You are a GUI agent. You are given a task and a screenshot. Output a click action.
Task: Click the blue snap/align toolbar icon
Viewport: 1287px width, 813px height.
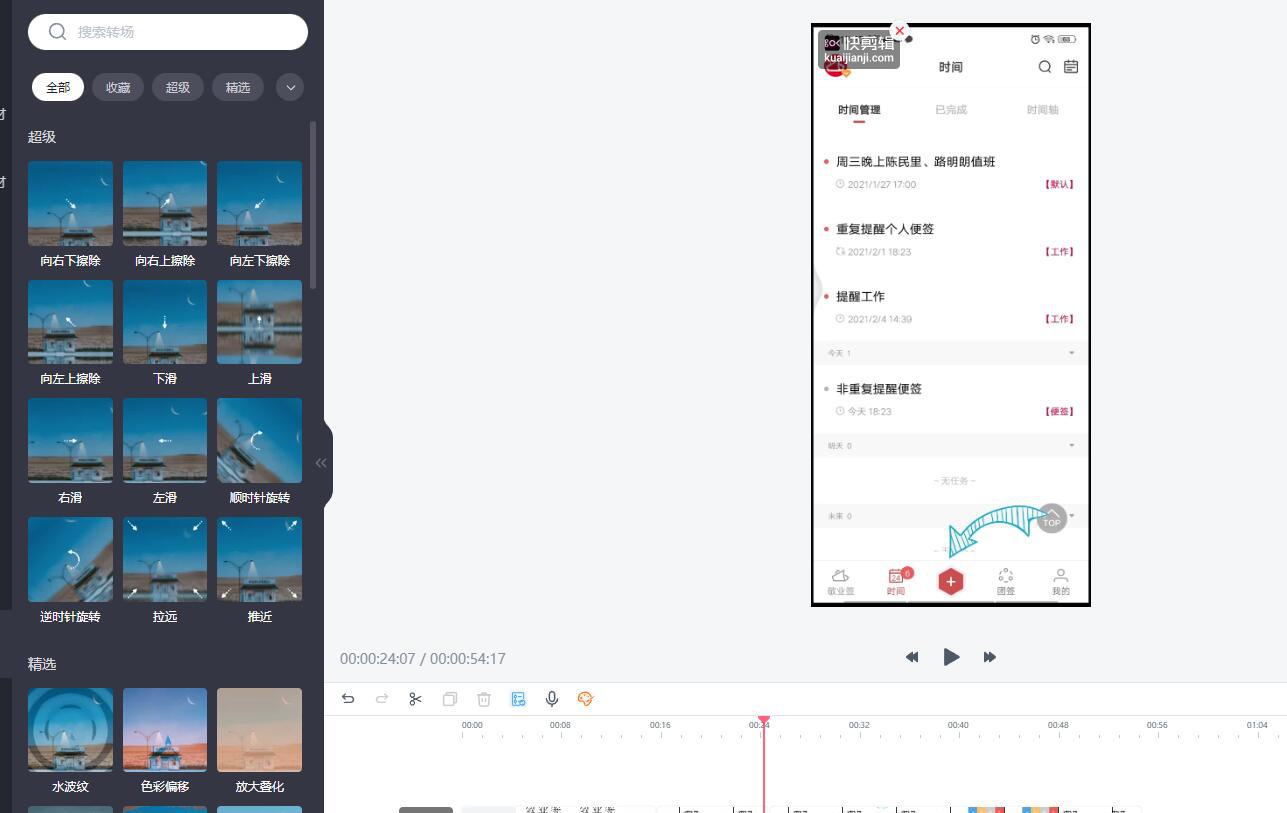[518, 699]
